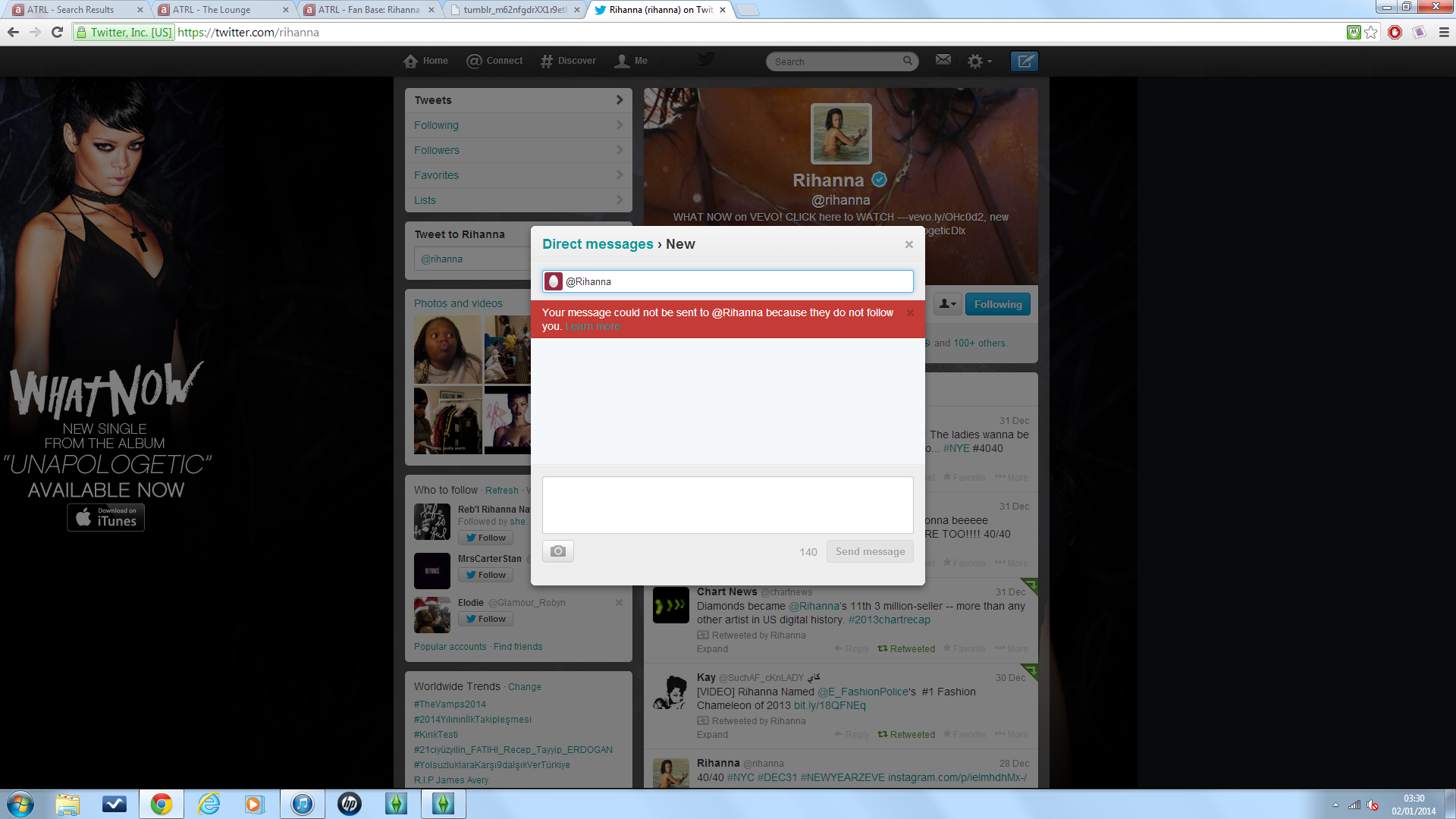Open the settings gear dropdown
The width and height of the screenshot is (1456, 819).
click(x=978, y=61)
